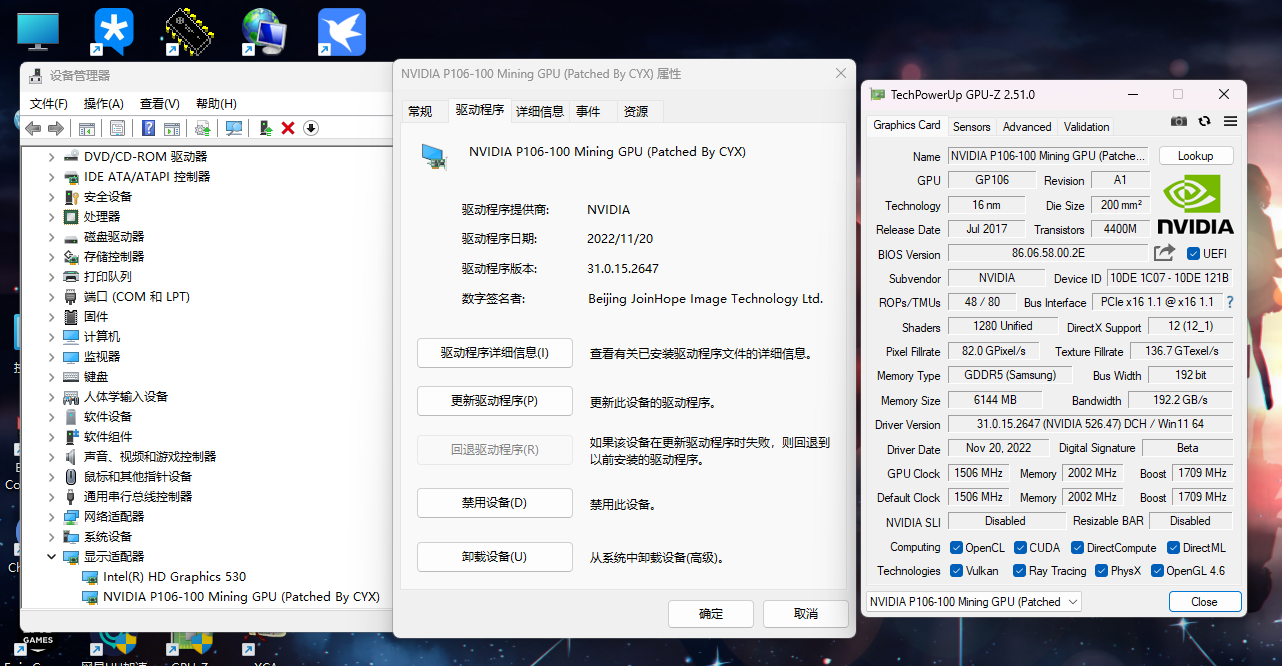This screenshot has height=666, width=1282.
Task: Toggle the UEFI checkbox
Action: point(1193,254)
